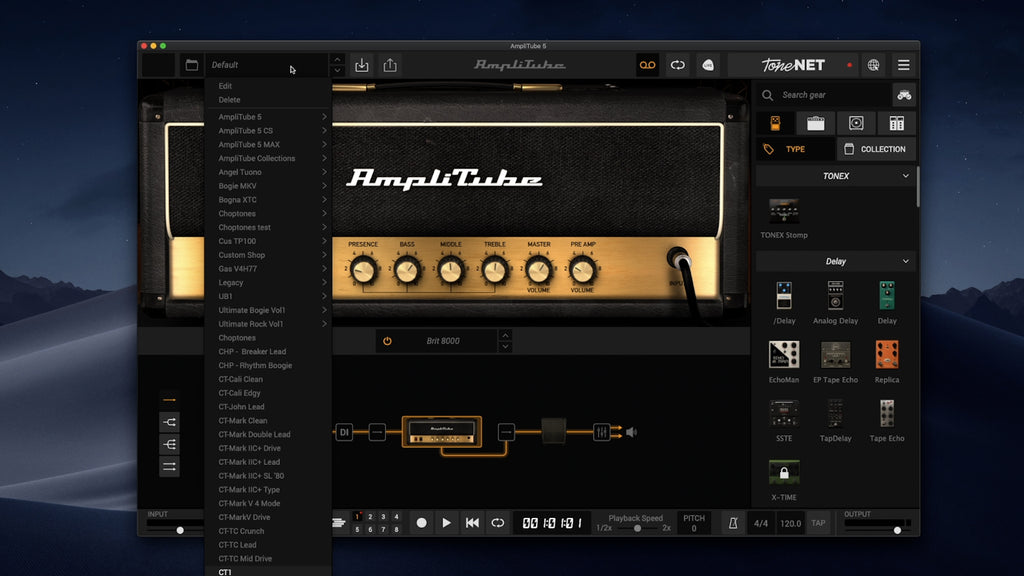Image resolution: width=1024 pixels, height=576 pixels.
Task: Select the speaker cabinet gear category icon
Action: pos(856,123)
